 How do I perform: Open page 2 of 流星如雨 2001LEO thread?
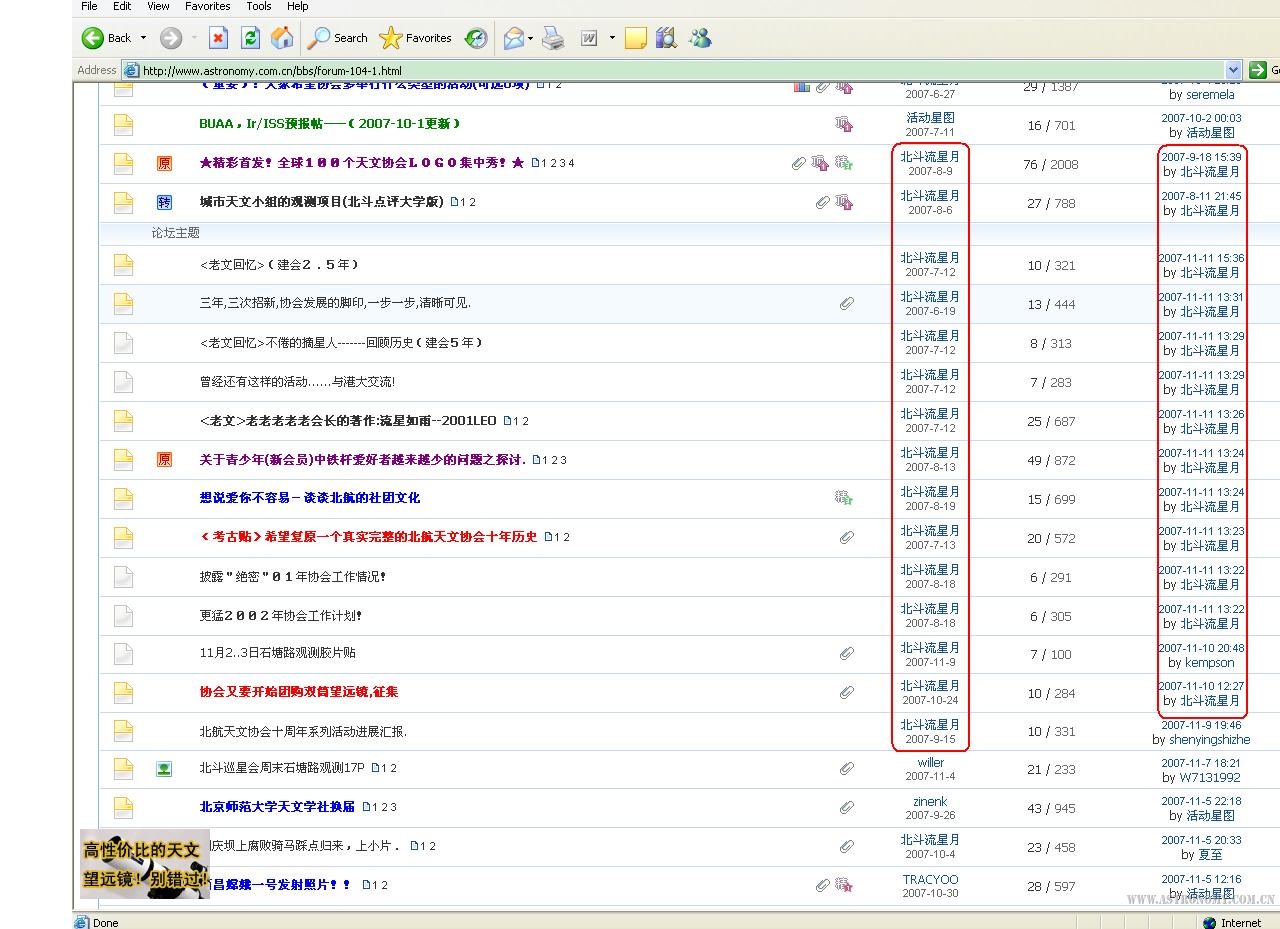click(x=526, y=421)
